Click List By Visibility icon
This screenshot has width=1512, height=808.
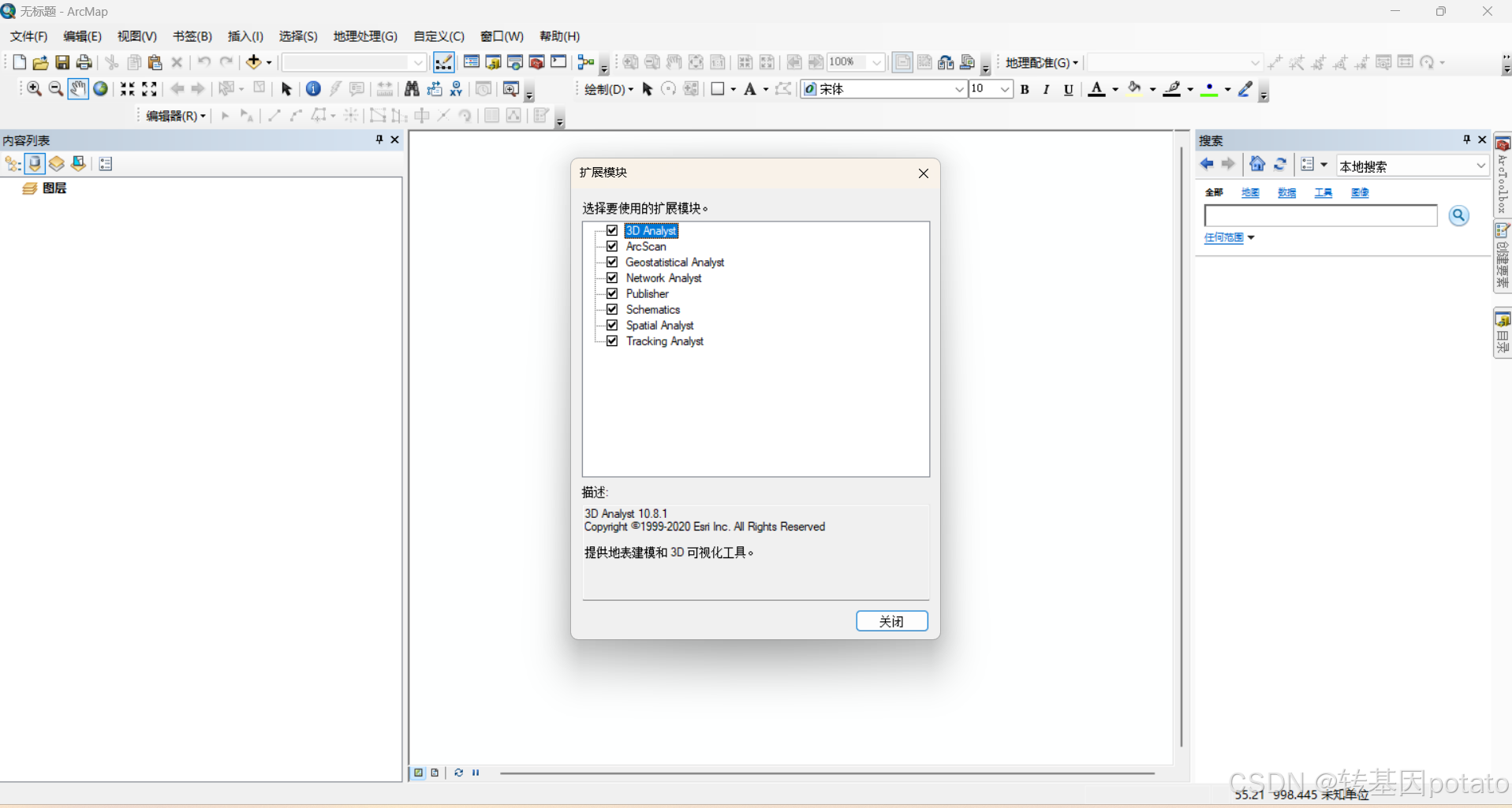56,163
